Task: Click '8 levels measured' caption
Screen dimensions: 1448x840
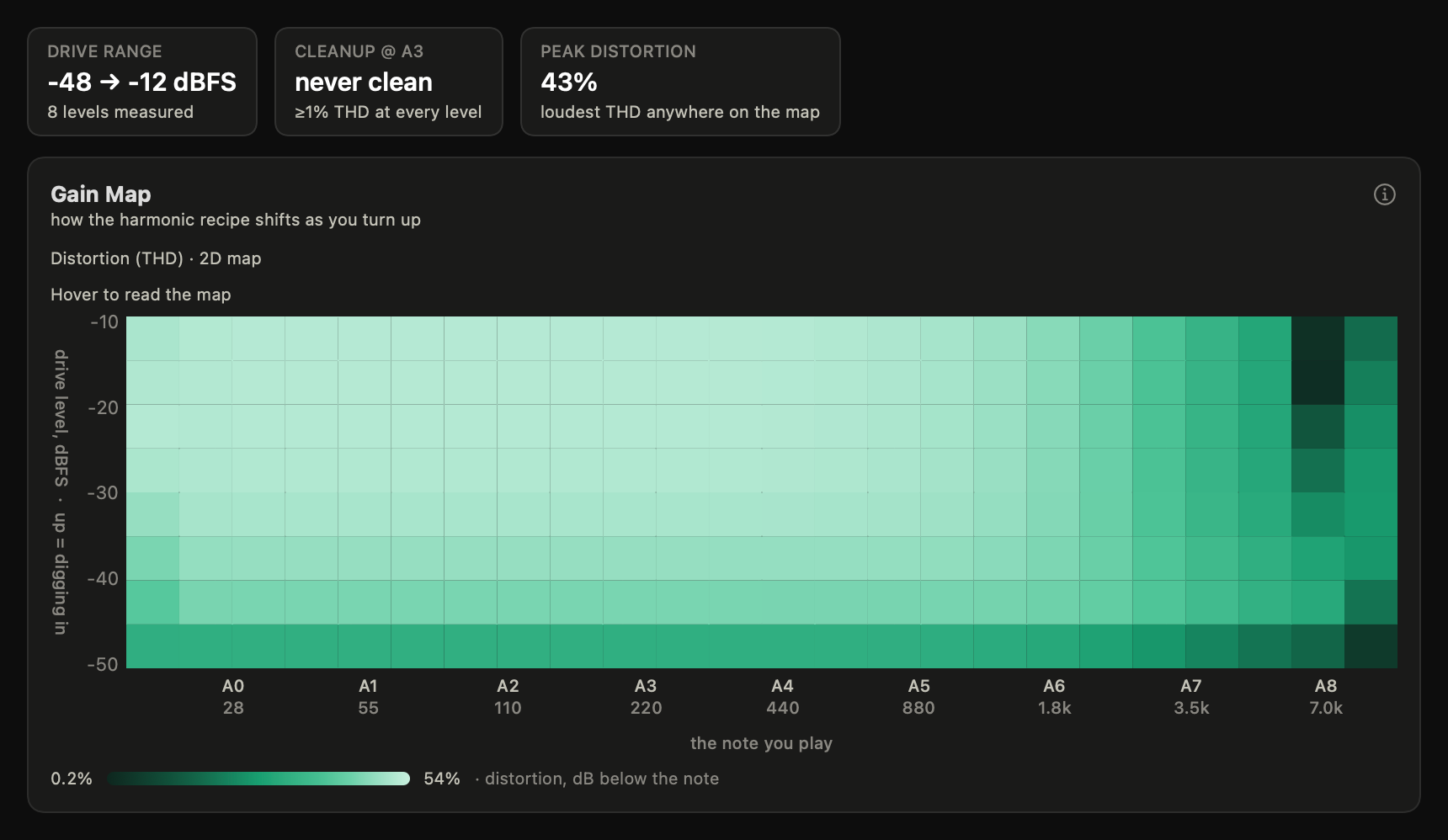Action: [x=120, y=112]
